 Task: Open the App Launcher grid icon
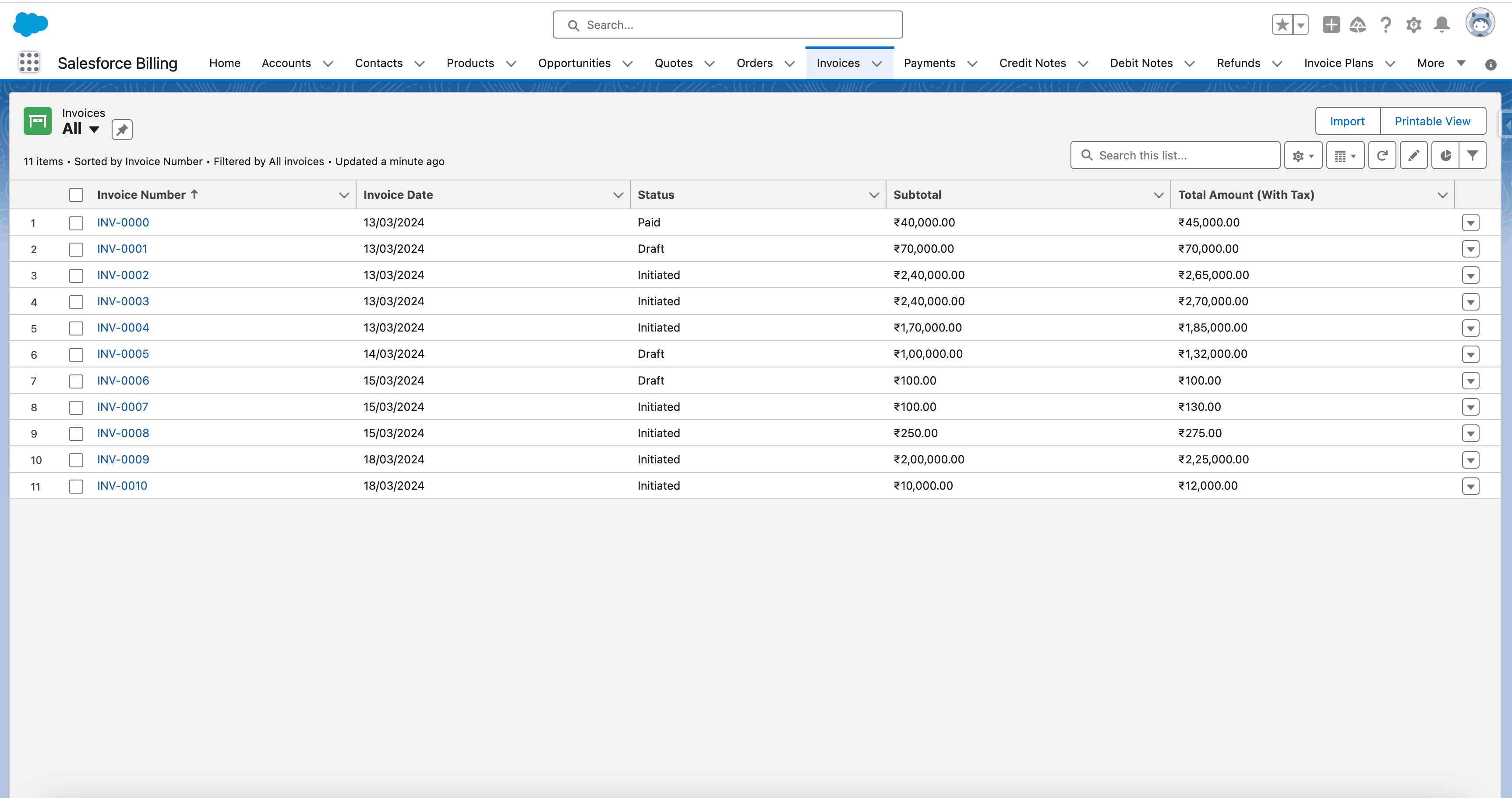[x=29, y=62]
